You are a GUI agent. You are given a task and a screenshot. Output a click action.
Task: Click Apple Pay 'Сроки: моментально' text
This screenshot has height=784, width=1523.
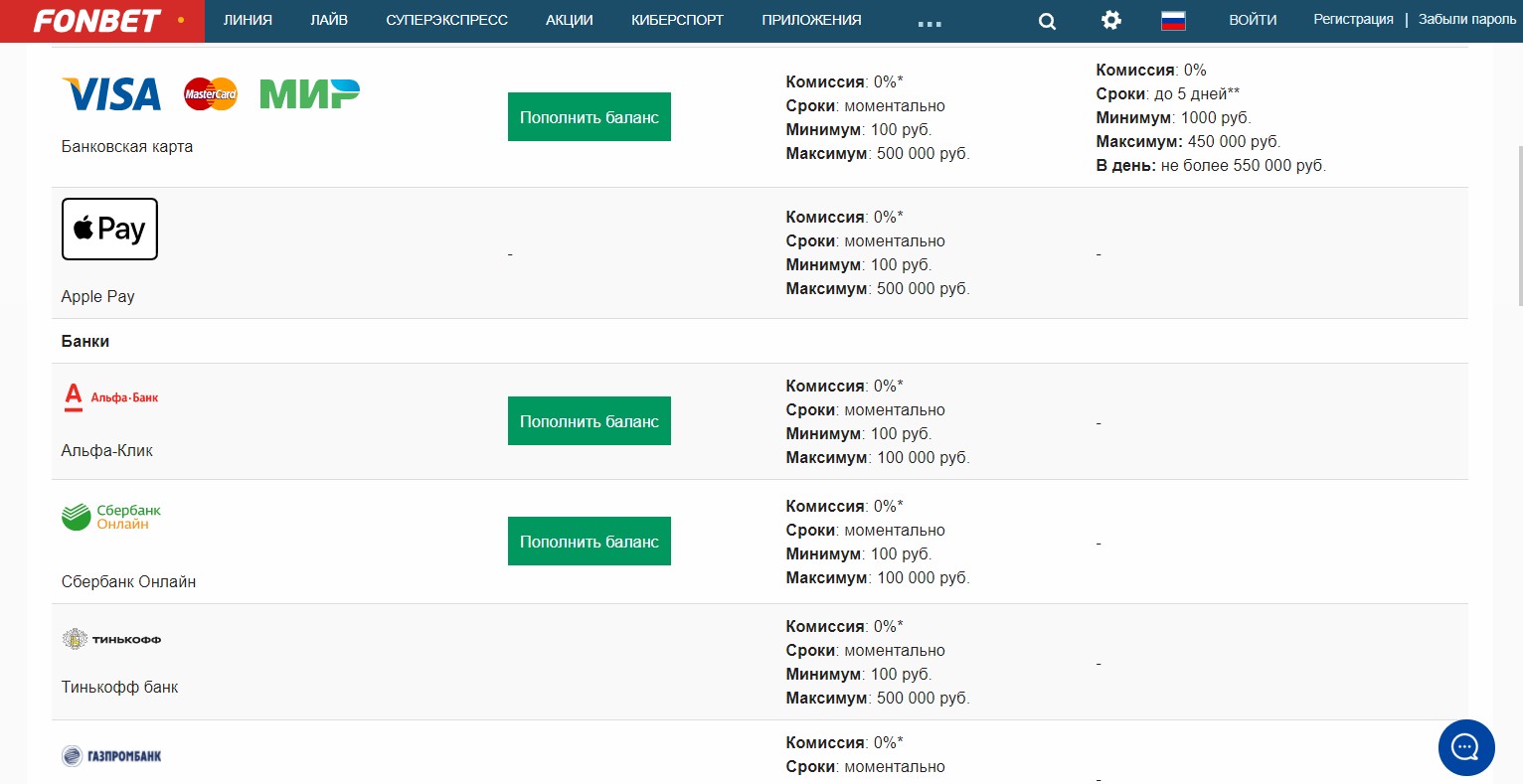click(866, 240)
